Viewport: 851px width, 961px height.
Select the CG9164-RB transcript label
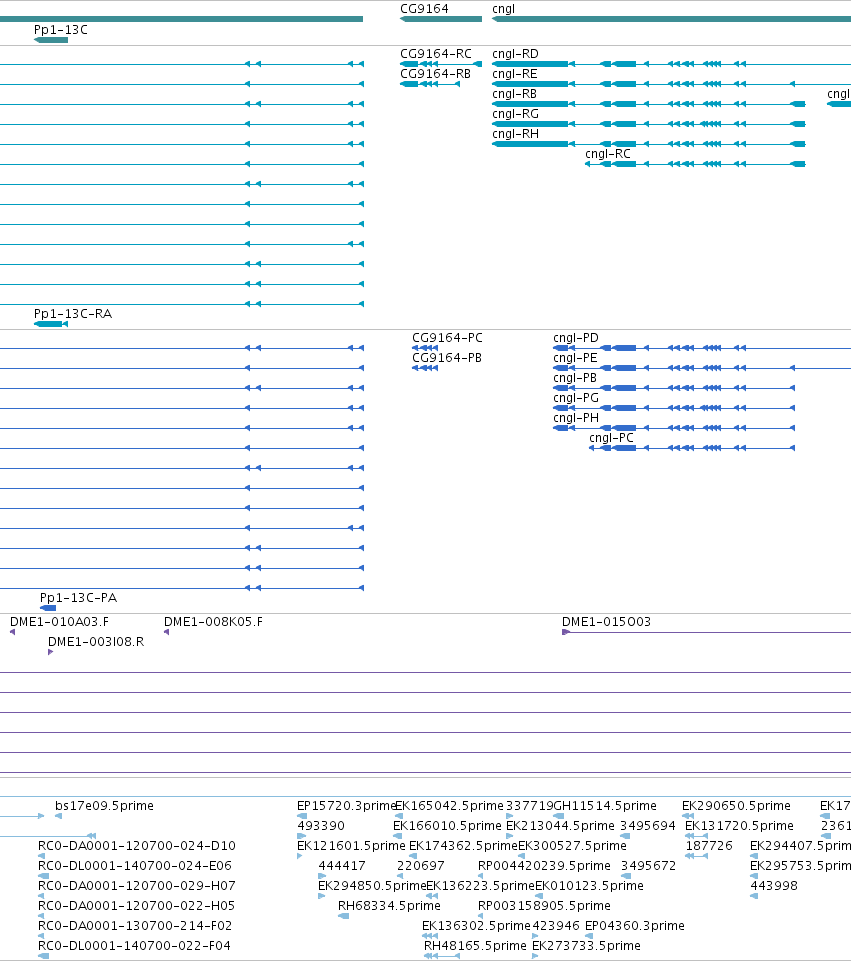pyautogui.click(x=435, y=74)
